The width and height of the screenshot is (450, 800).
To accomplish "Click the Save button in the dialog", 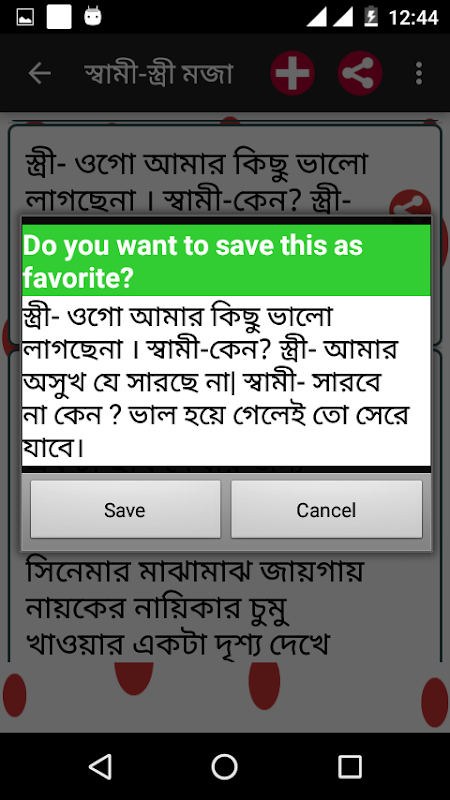I will click(125, 509).
